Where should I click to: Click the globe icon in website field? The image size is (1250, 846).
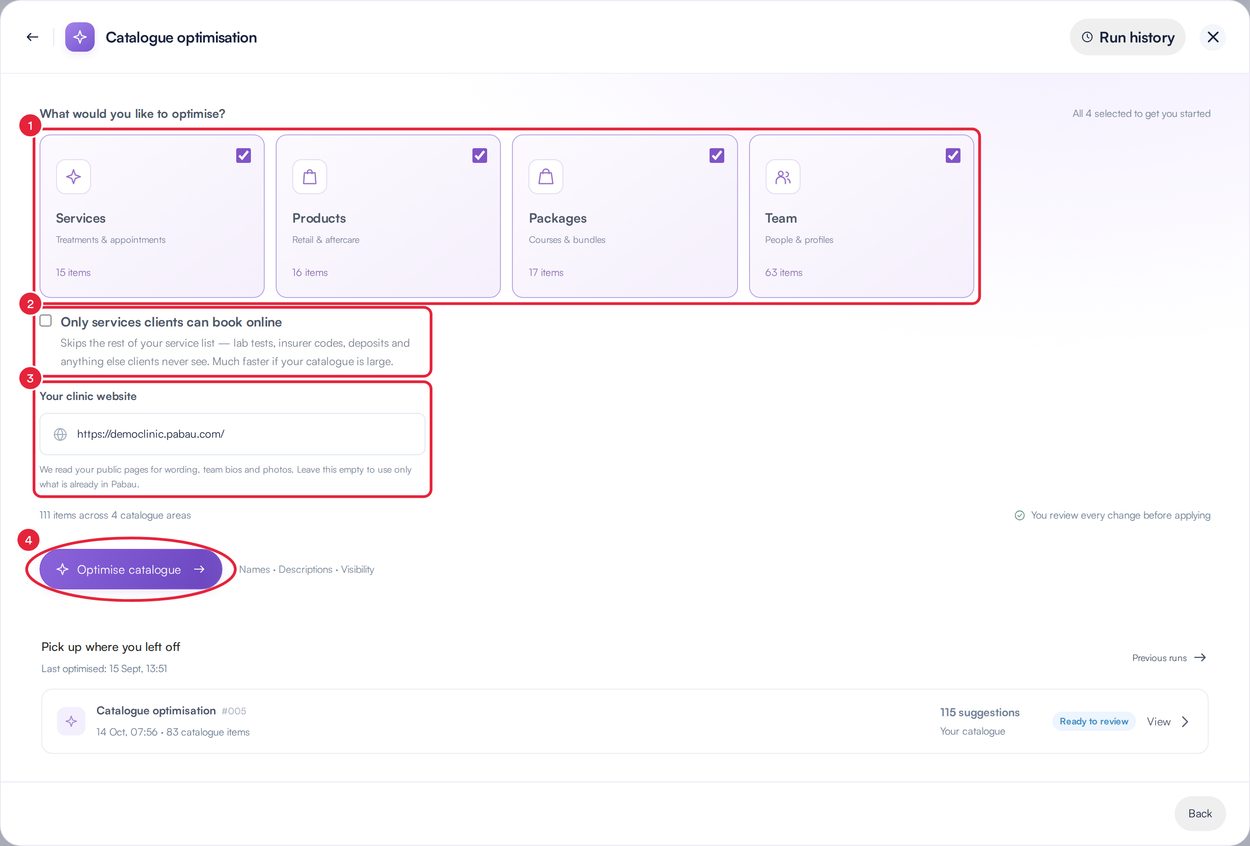(60, 434)
